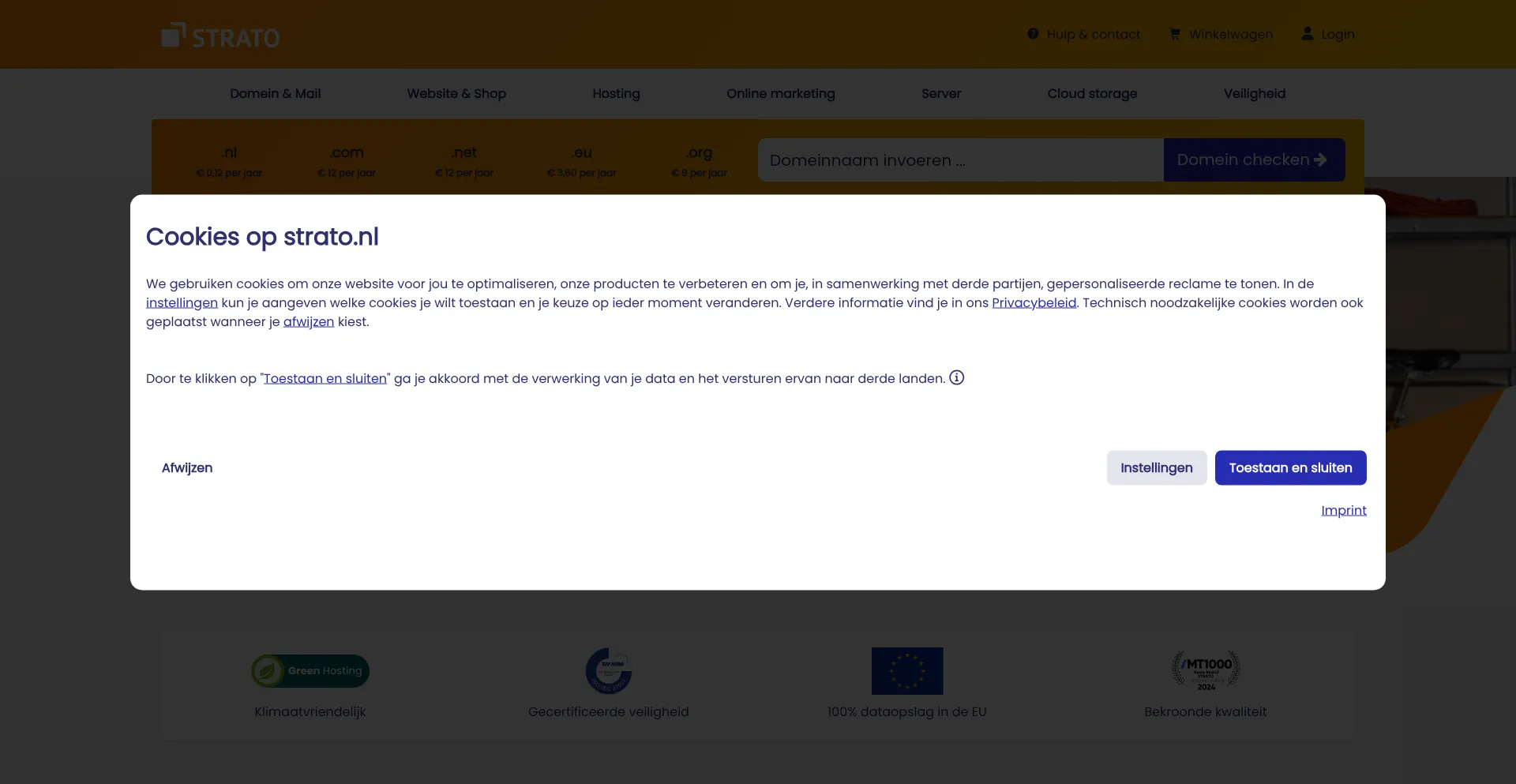Viewport: 1516px width, 784px height.
Task: Click the MT1000 award badge
Action: coord(1206,670)
